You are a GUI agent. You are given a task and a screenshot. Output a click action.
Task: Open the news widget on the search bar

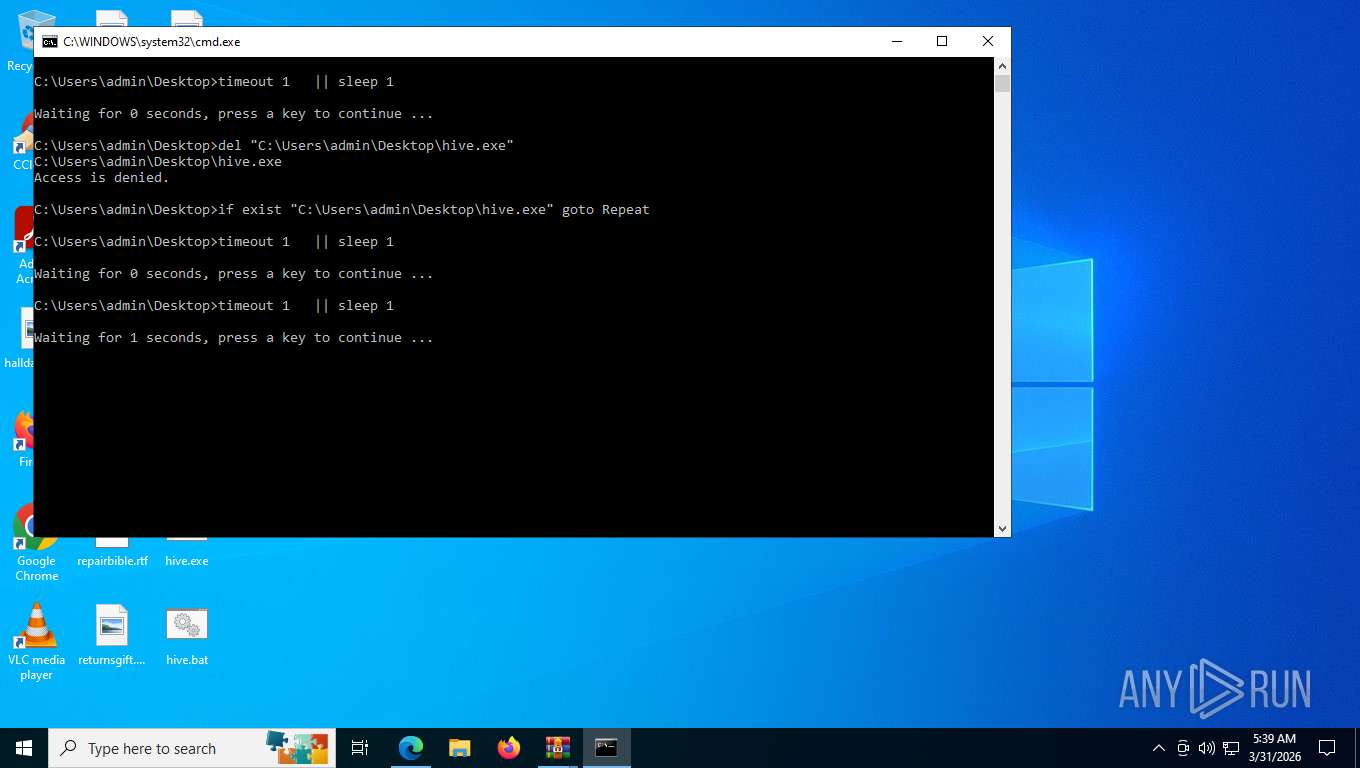pyautogui.click(x=297, y=748)
